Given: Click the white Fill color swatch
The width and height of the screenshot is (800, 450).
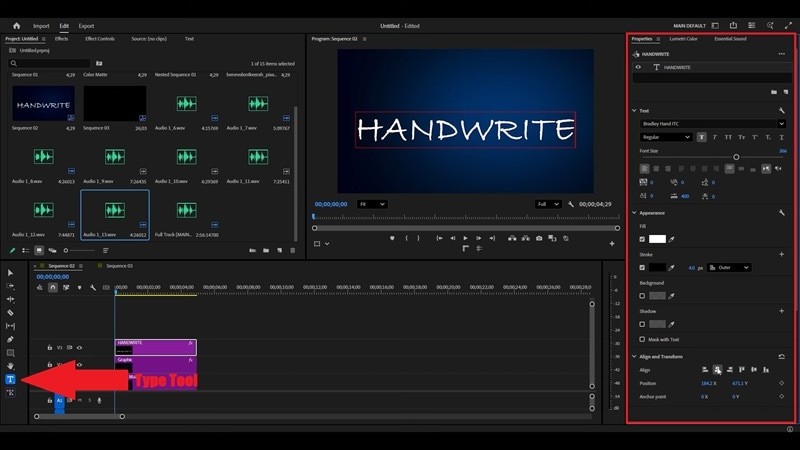Looking at the screenshot, I should tap(657, 239).
